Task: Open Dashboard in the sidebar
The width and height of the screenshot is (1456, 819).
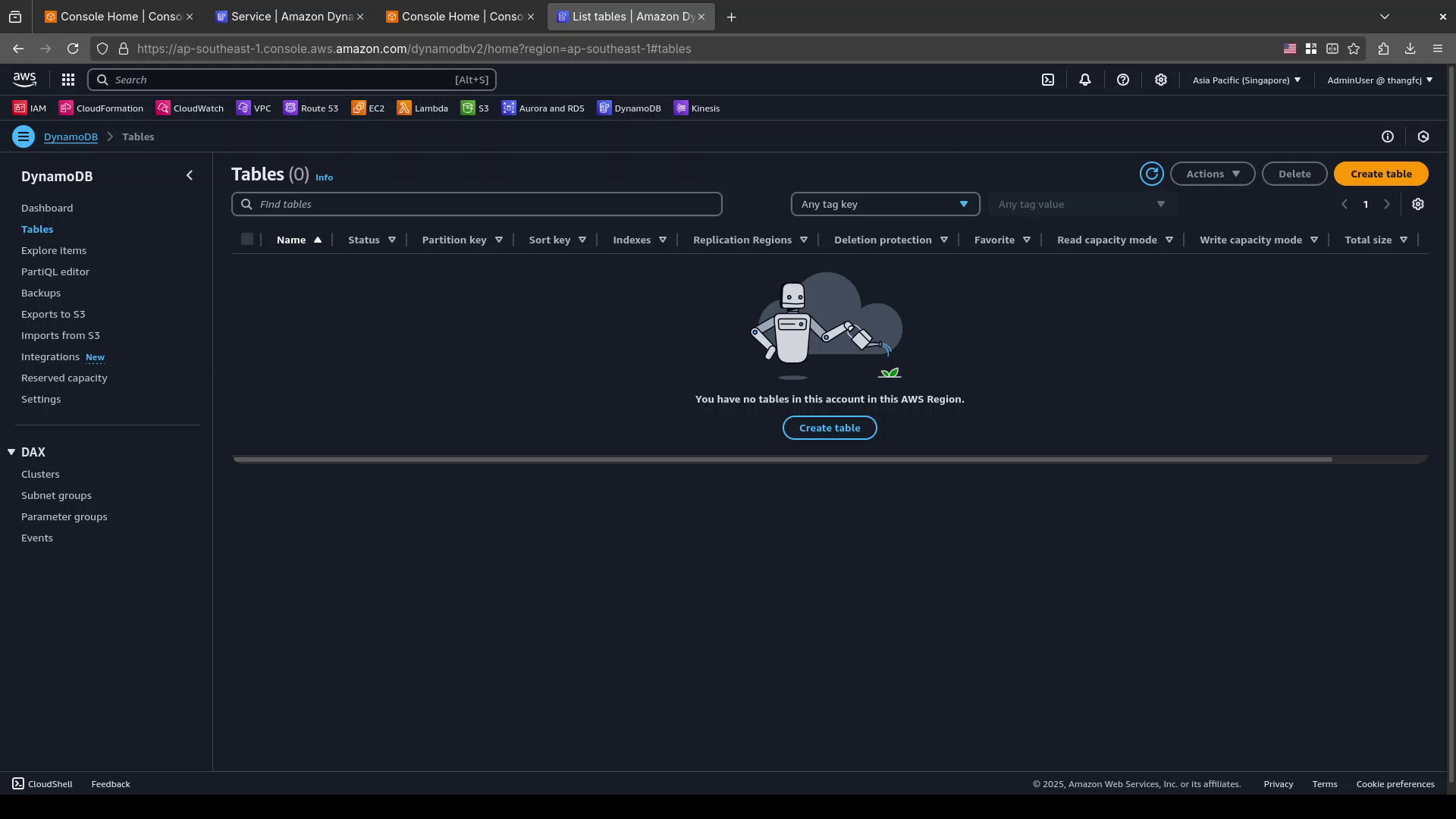Action: [47, 208]
